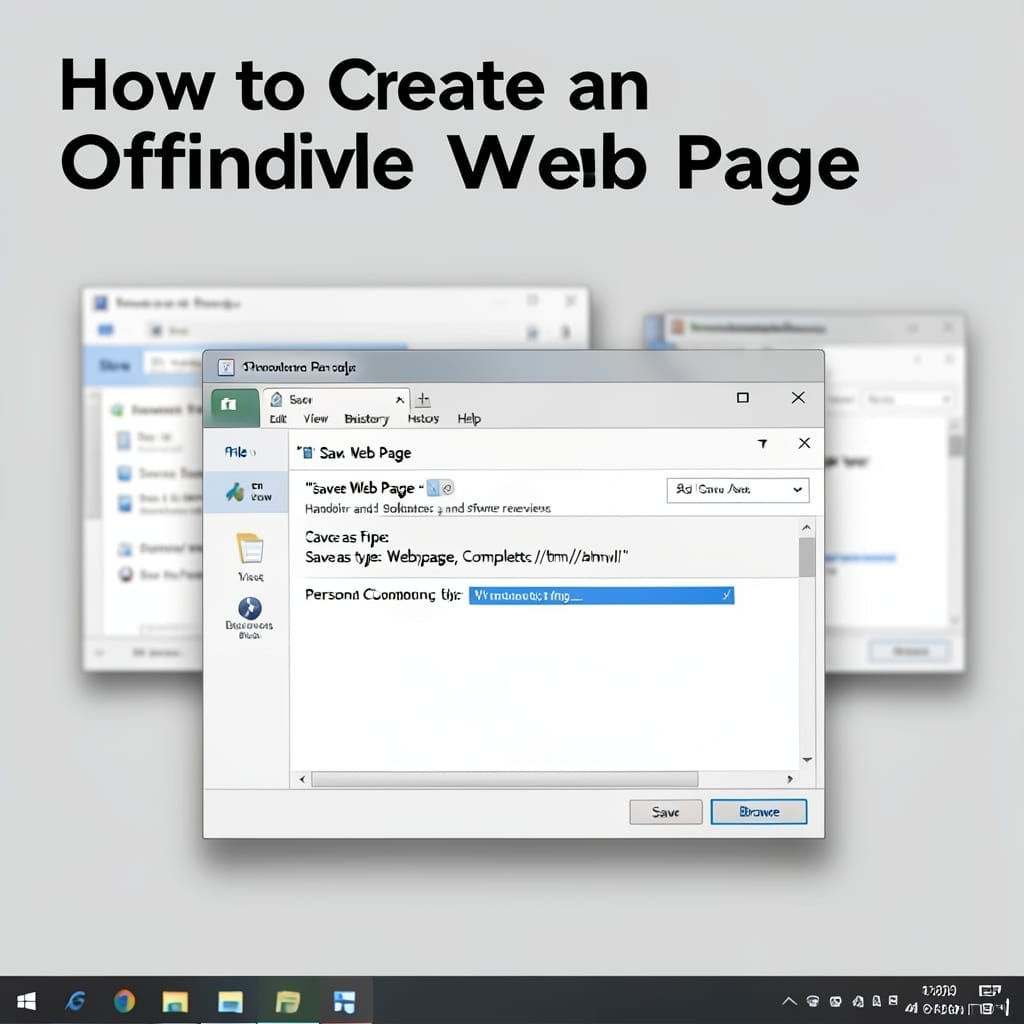The width and height of the screenshot is (1024, 1024).
Task: Open the blue tiled app on the taskbar
Action: pos(344,1001)
